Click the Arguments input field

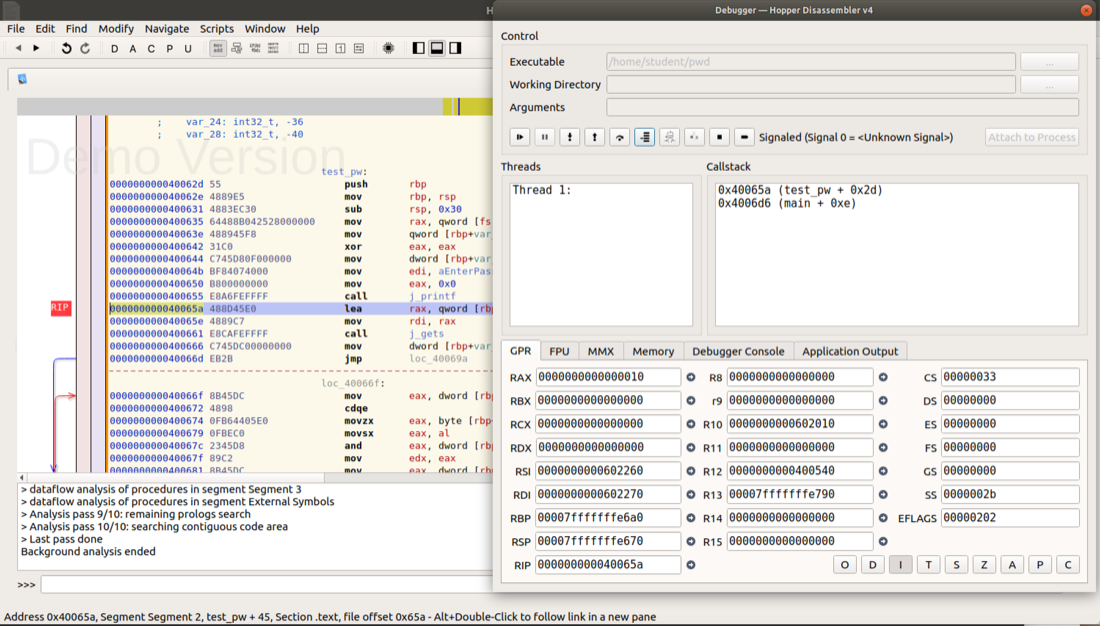click(842, 107)
